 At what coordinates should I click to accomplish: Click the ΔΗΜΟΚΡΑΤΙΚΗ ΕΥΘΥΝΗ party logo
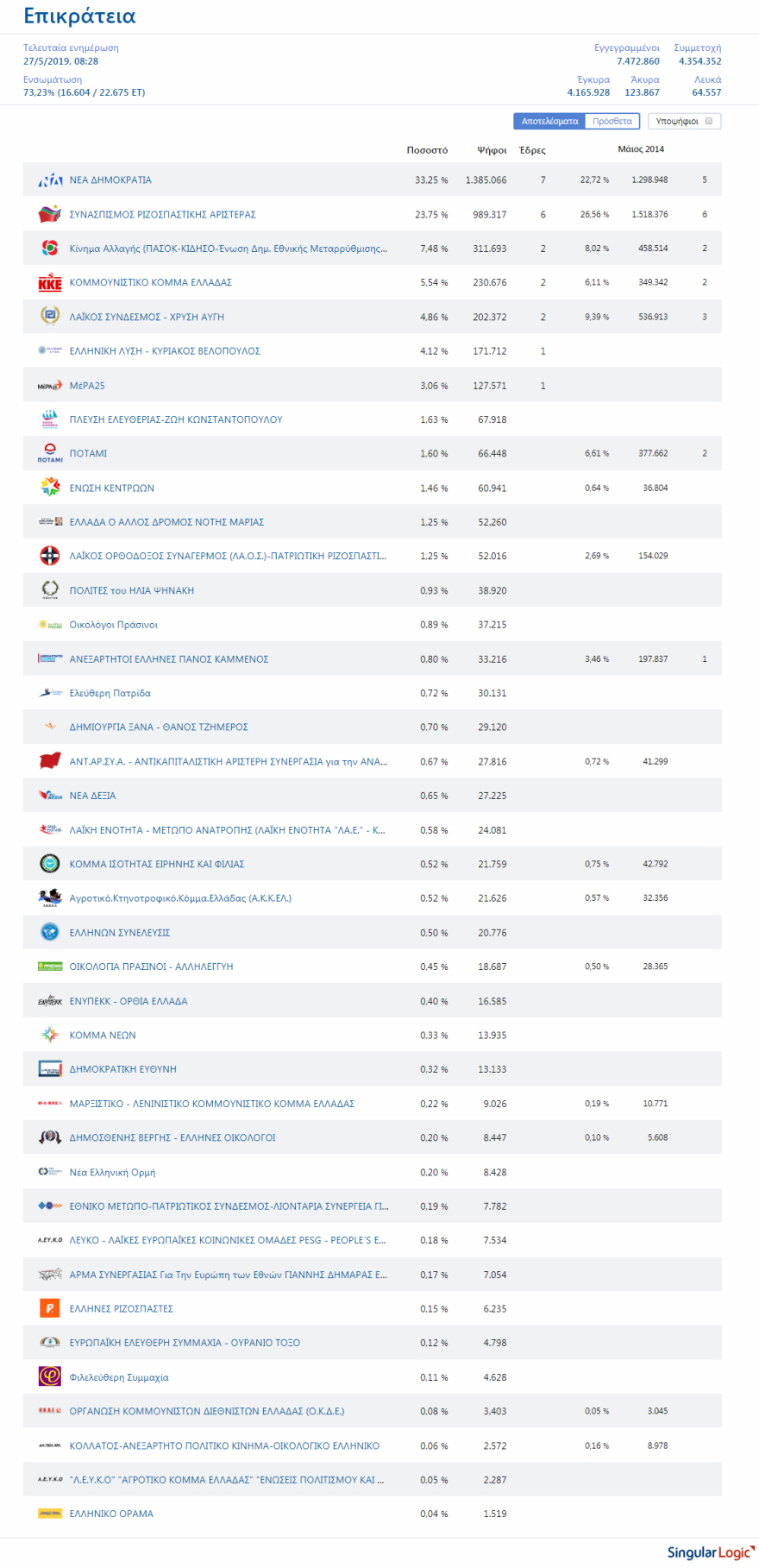[x=50, y=1069]
